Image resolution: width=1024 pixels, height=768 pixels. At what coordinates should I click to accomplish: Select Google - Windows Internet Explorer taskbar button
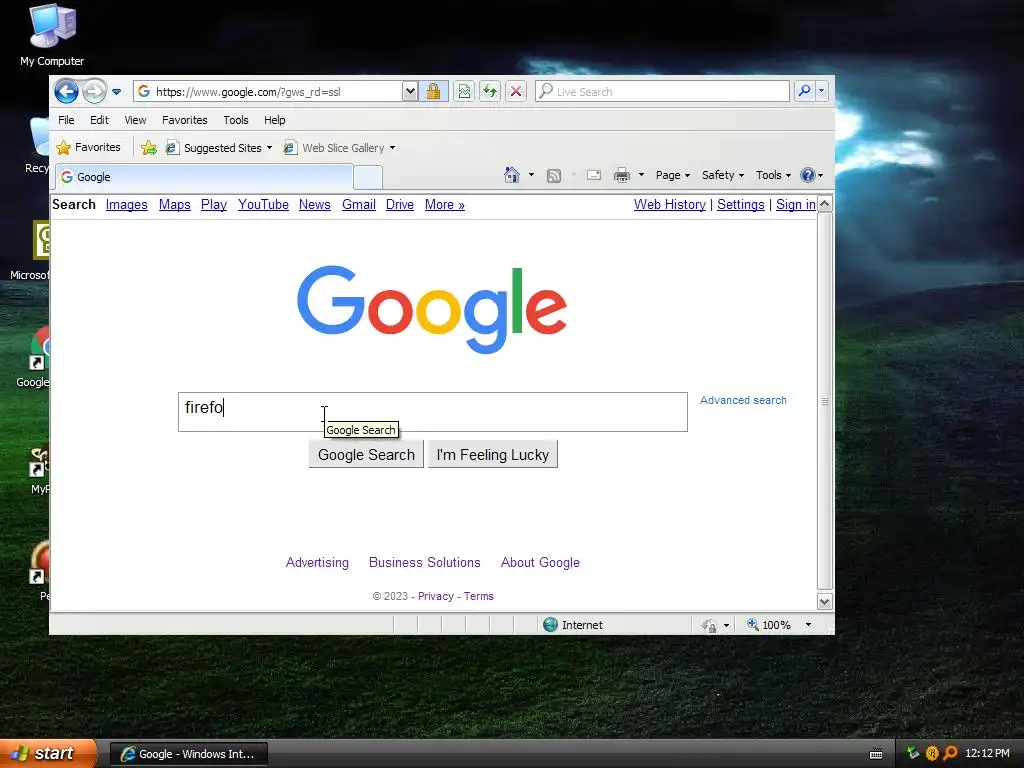189,754
